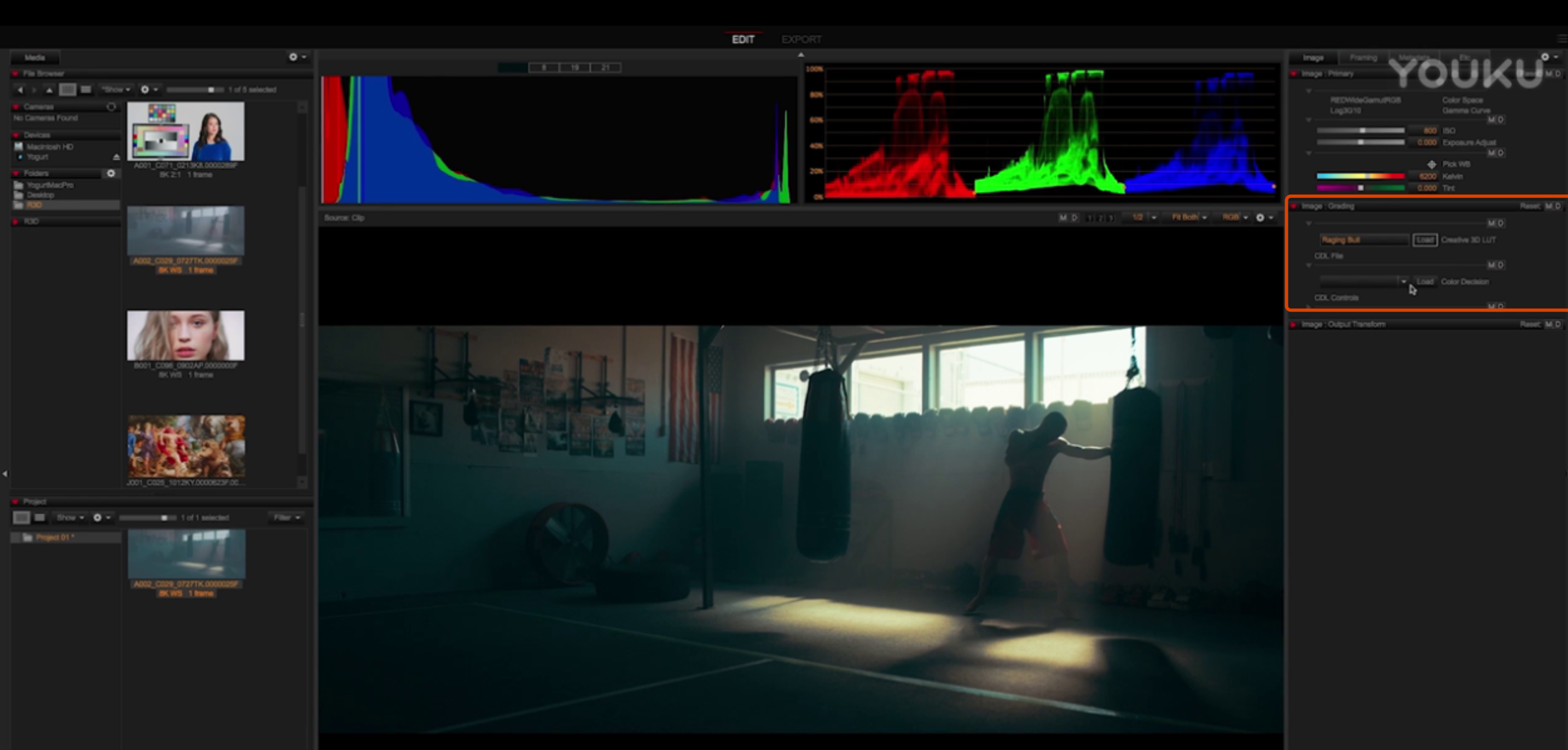Switch File Browser to list view

[86, 90]
